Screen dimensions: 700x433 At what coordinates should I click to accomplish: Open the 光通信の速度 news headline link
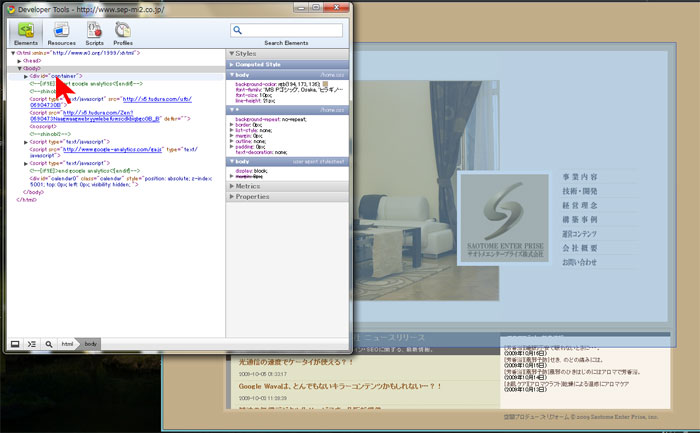[296, 362]
